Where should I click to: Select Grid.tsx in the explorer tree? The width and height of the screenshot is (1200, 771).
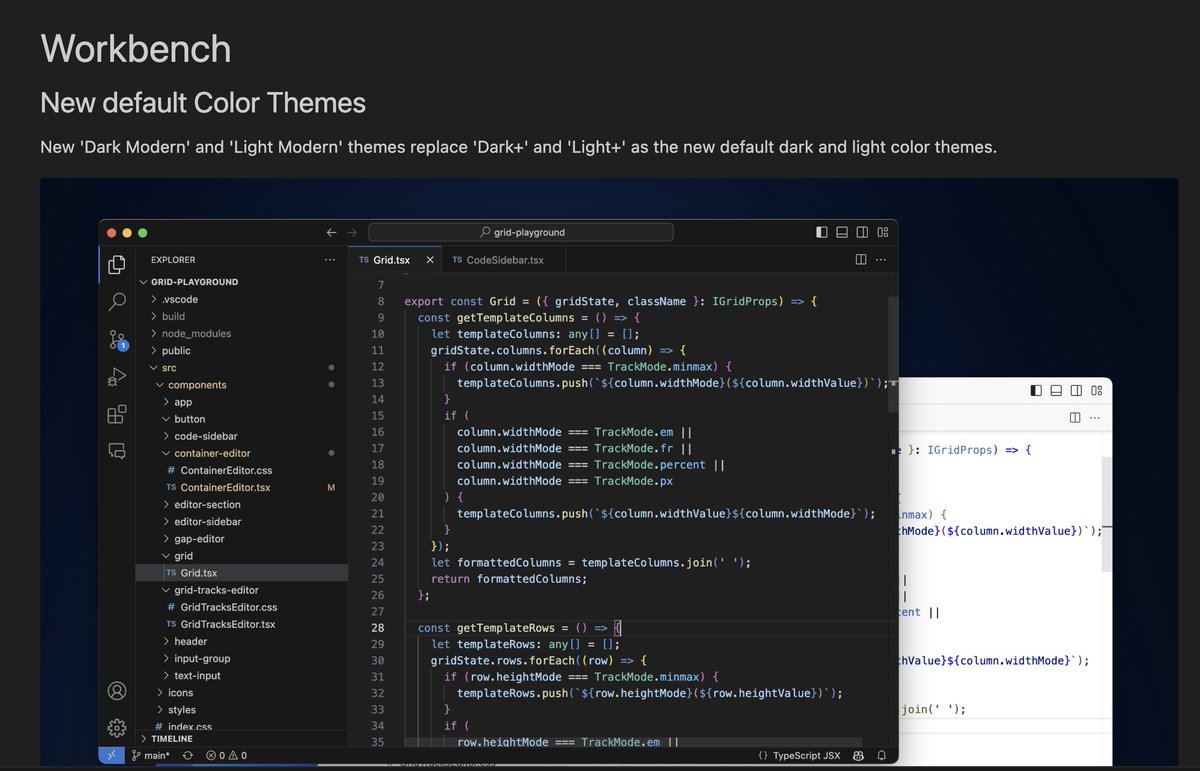pyautogui.click(x=241, y=573)
